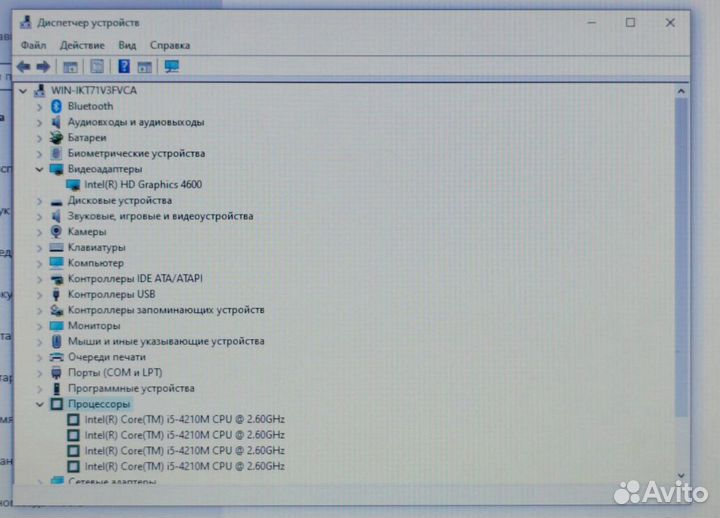Expand the Bluetooth category

pos(39,107)
